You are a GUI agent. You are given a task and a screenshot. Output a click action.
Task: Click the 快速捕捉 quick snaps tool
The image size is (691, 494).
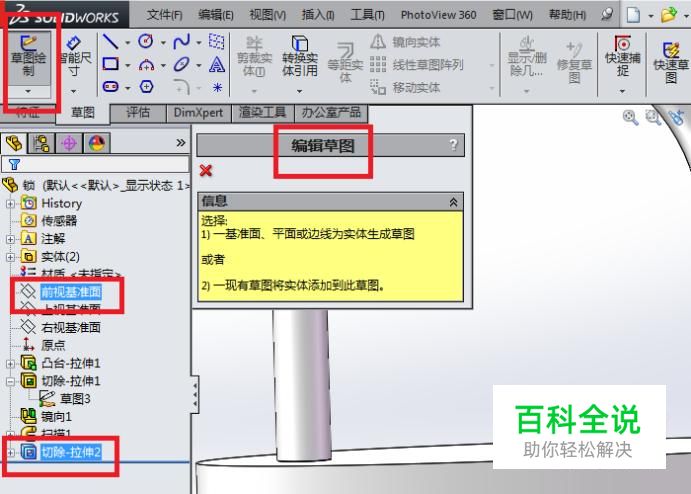[x=622, y=56]
